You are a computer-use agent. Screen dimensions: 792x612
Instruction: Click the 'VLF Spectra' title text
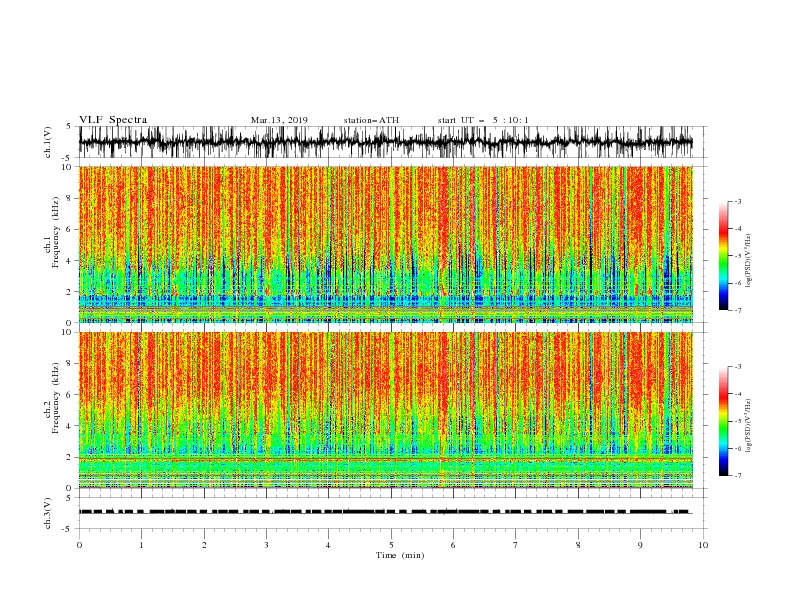pyautogui.click(x=113, y=120)
